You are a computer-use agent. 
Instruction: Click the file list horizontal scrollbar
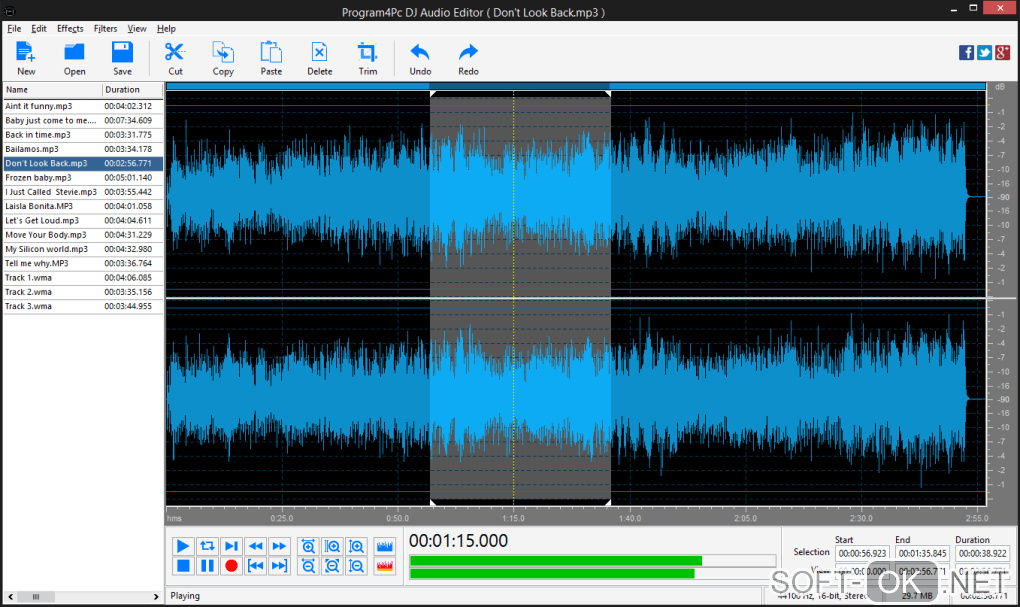[x=82, y=597]
